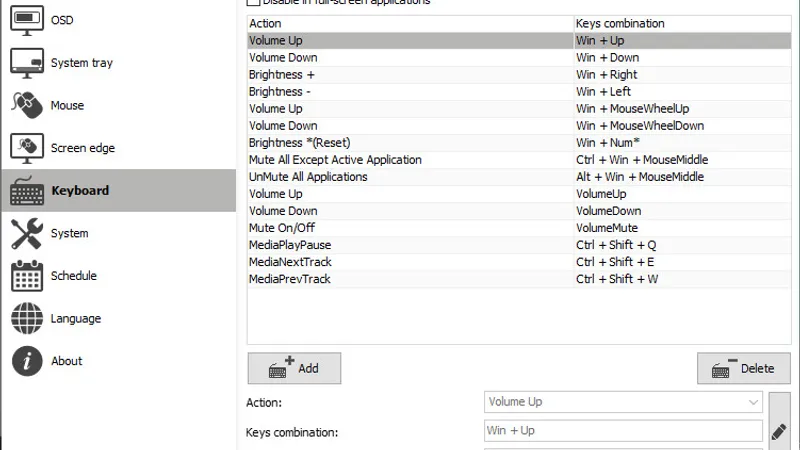The image size is (800, 450).
Task: Click the Add hotkey button
Action: tap(294, 368)
